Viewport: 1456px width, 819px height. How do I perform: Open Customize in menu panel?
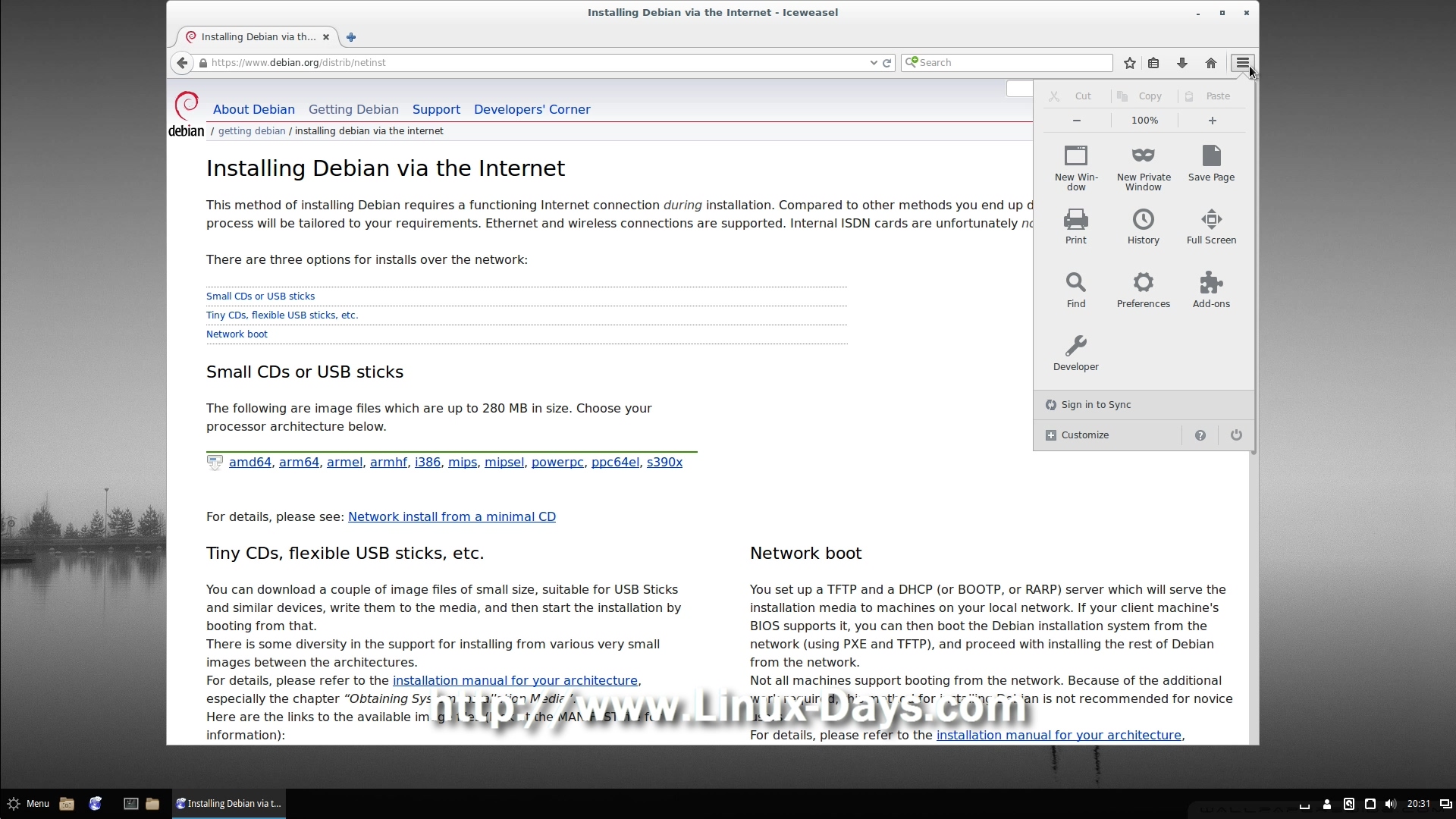click(x=1106, y=435)
